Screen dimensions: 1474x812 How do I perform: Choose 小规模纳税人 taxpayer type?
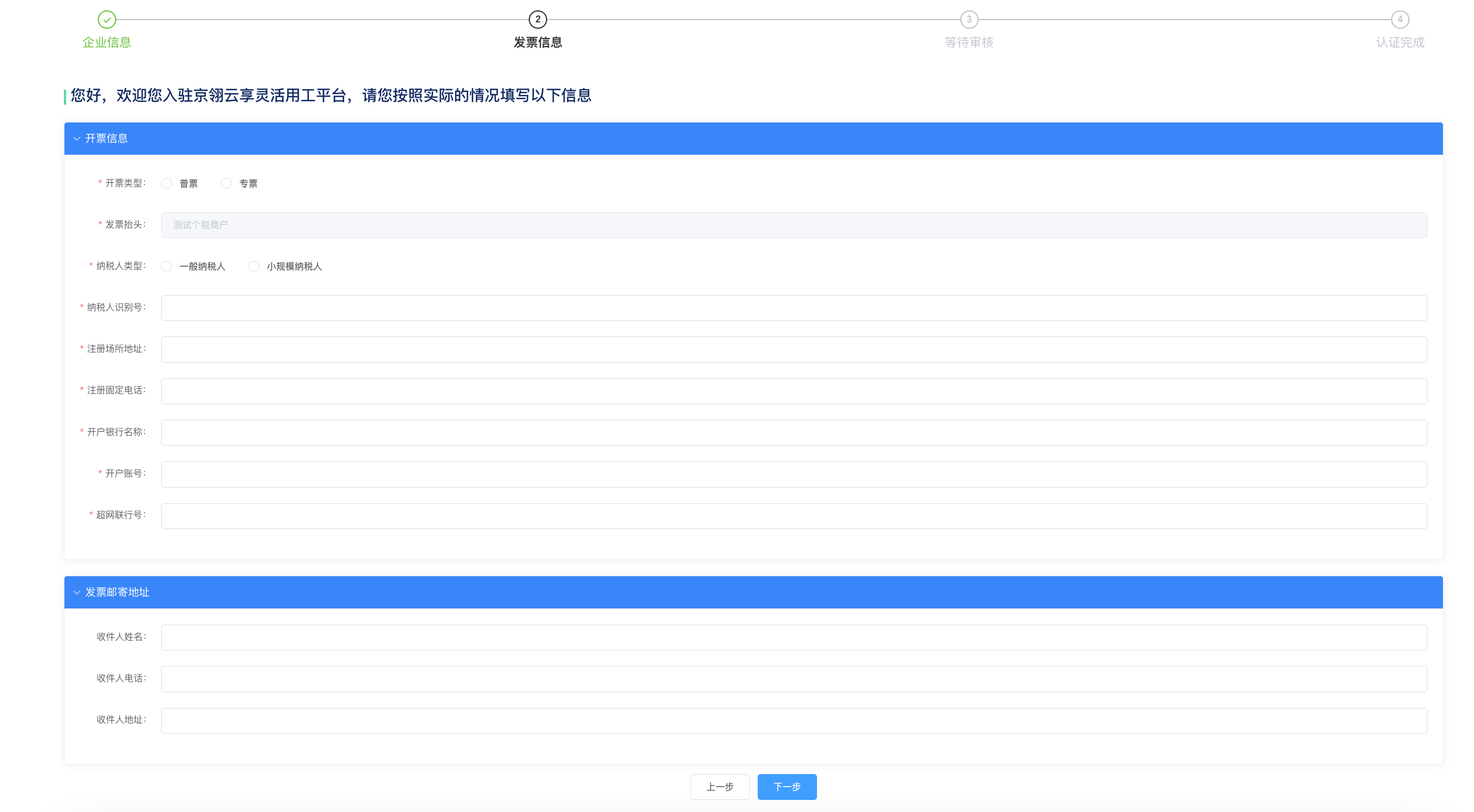point(254,266)
